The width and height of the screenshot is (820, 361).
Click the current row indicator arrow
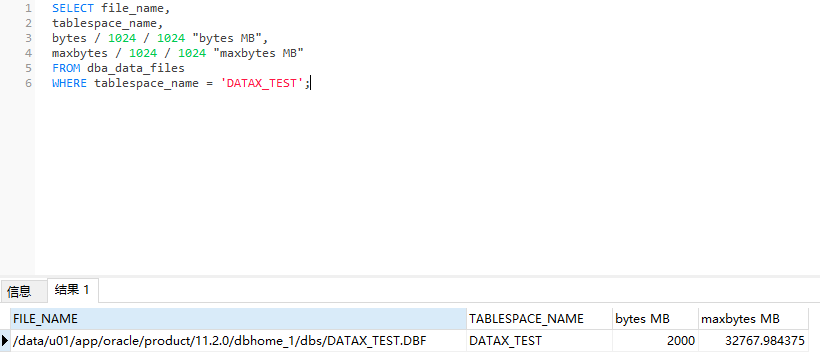pyautogui.click(x=5, y=341)
